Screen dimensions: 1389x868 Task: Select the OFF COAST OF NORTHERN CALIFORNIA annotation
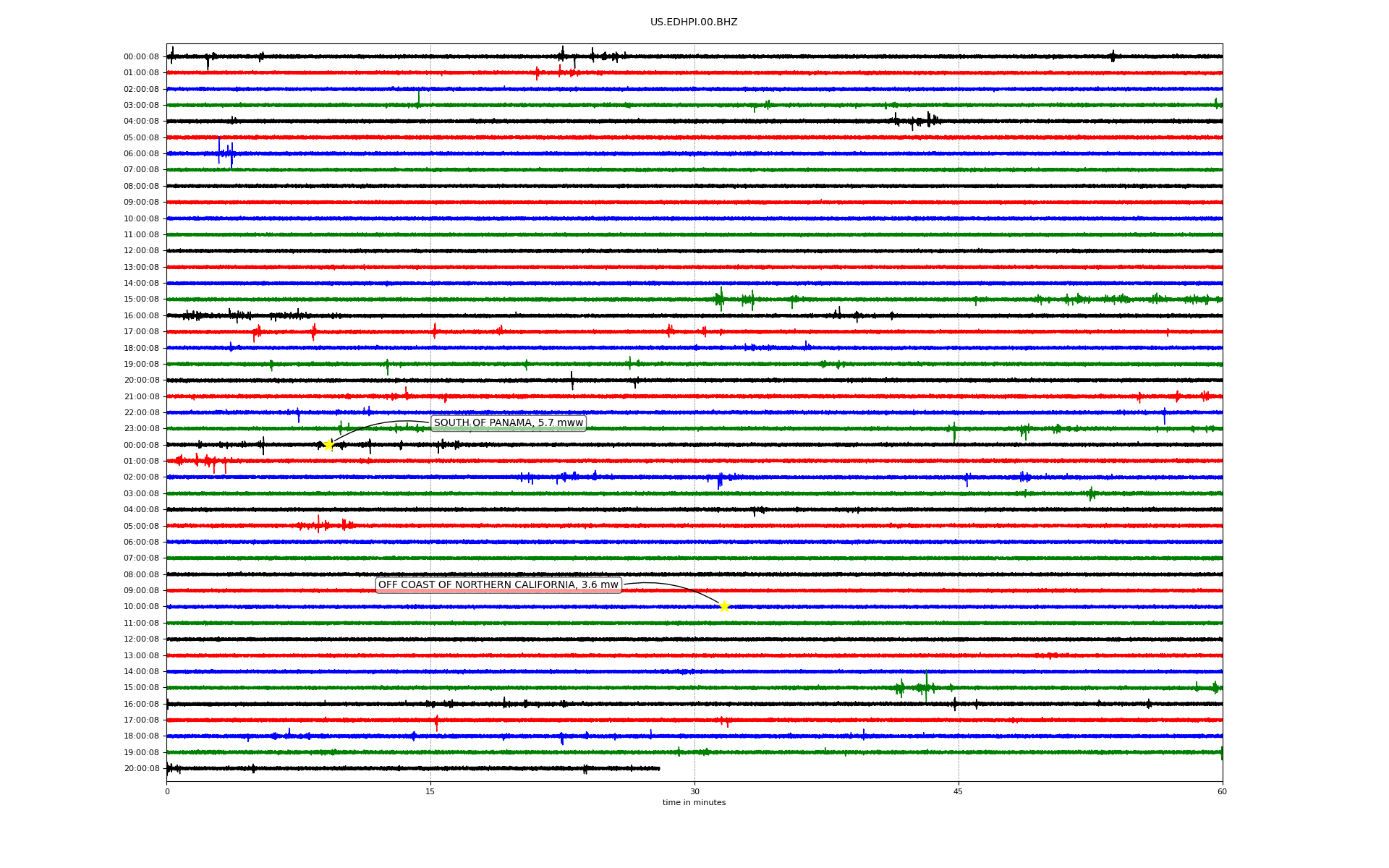(498, 585)
